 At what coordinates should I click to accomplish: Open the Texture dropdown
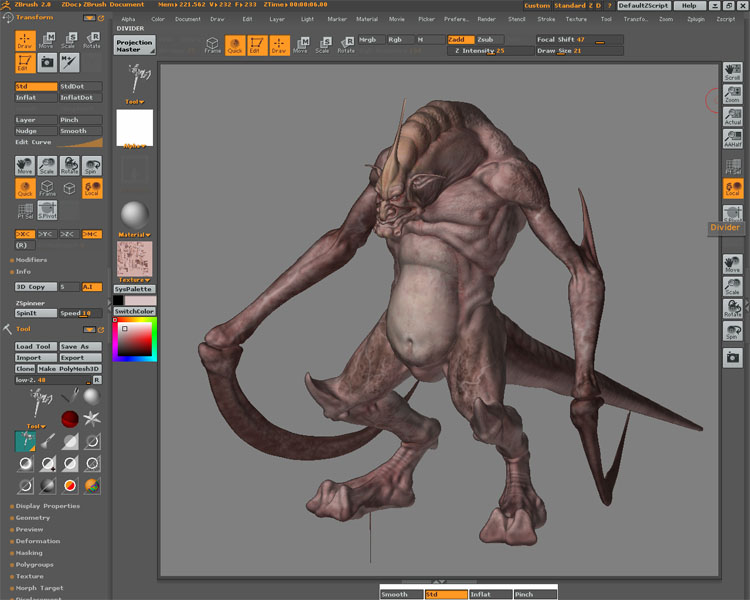tap(134, 280)
